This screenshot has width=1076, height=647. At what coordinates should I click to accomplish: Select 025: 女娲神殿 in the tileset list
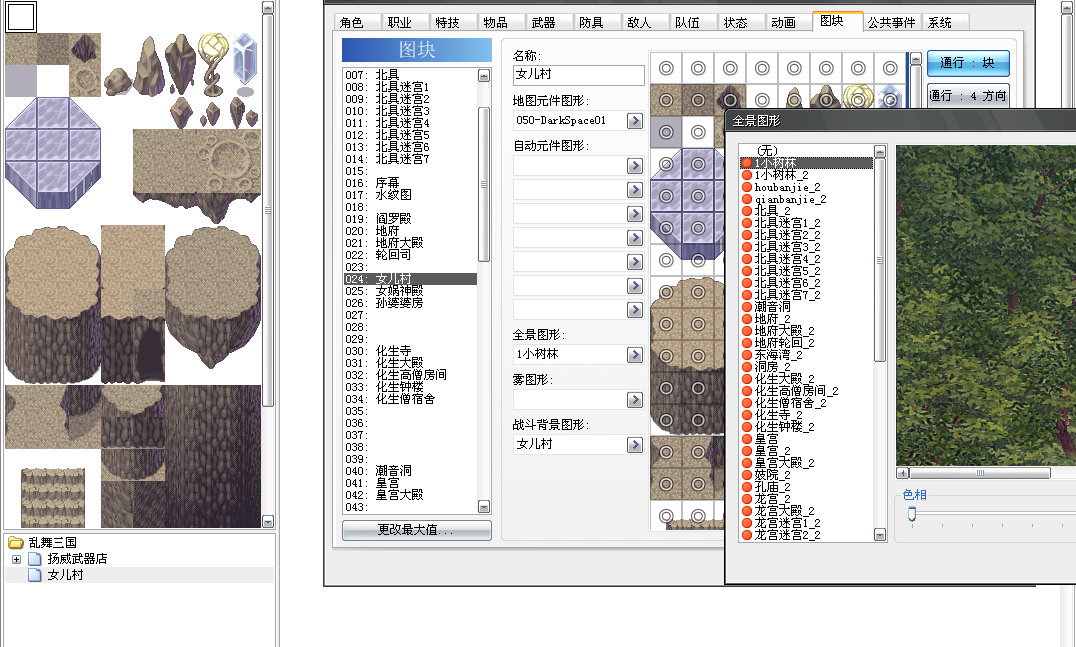pyautogui.click(x=410, y=291)
